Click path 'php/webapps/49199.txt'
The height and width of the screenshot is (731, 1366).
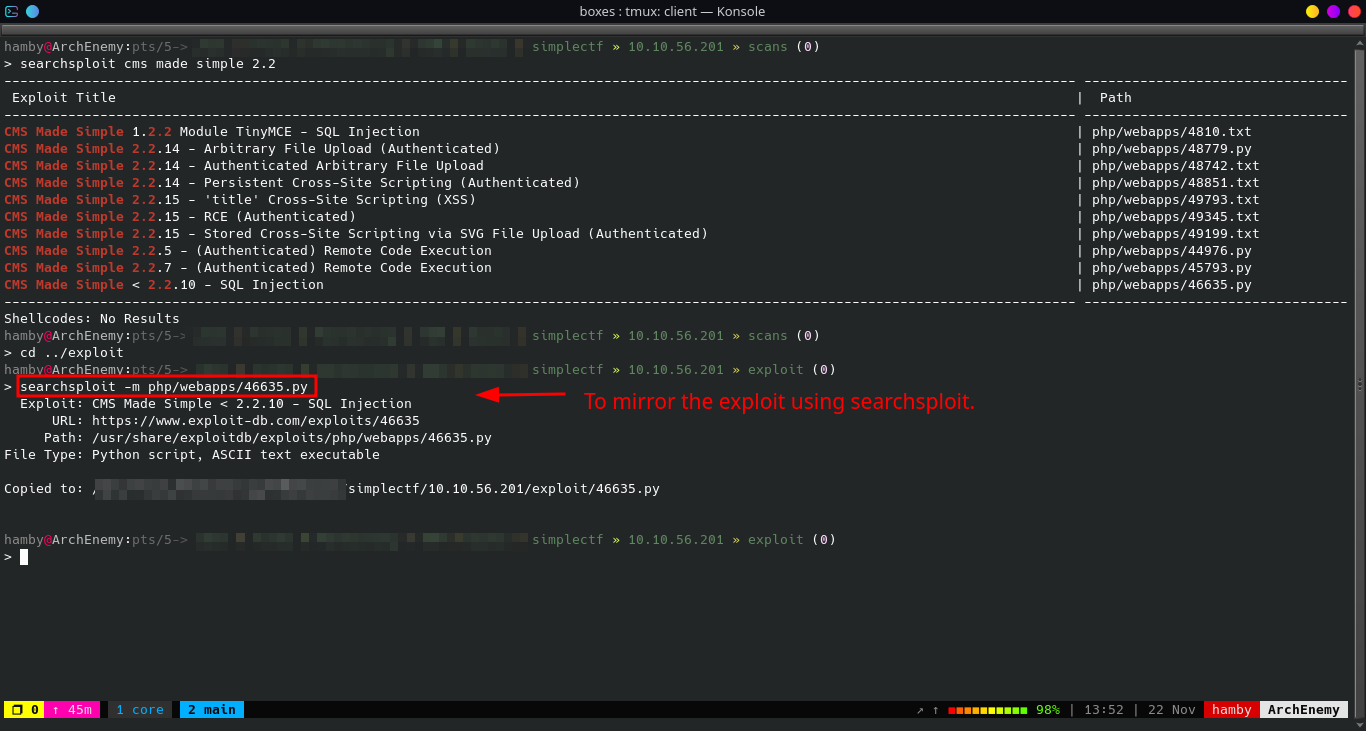(1176, 233)
